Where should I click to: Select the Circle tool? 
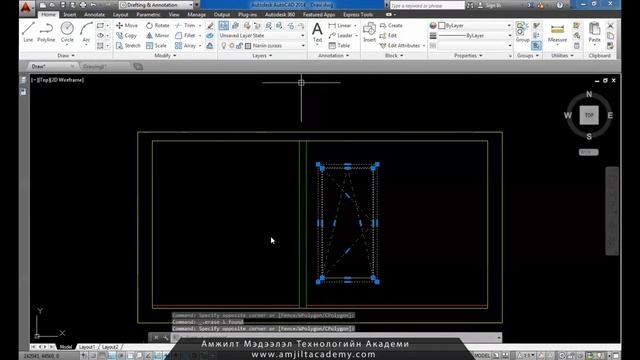tap(67, 32)
